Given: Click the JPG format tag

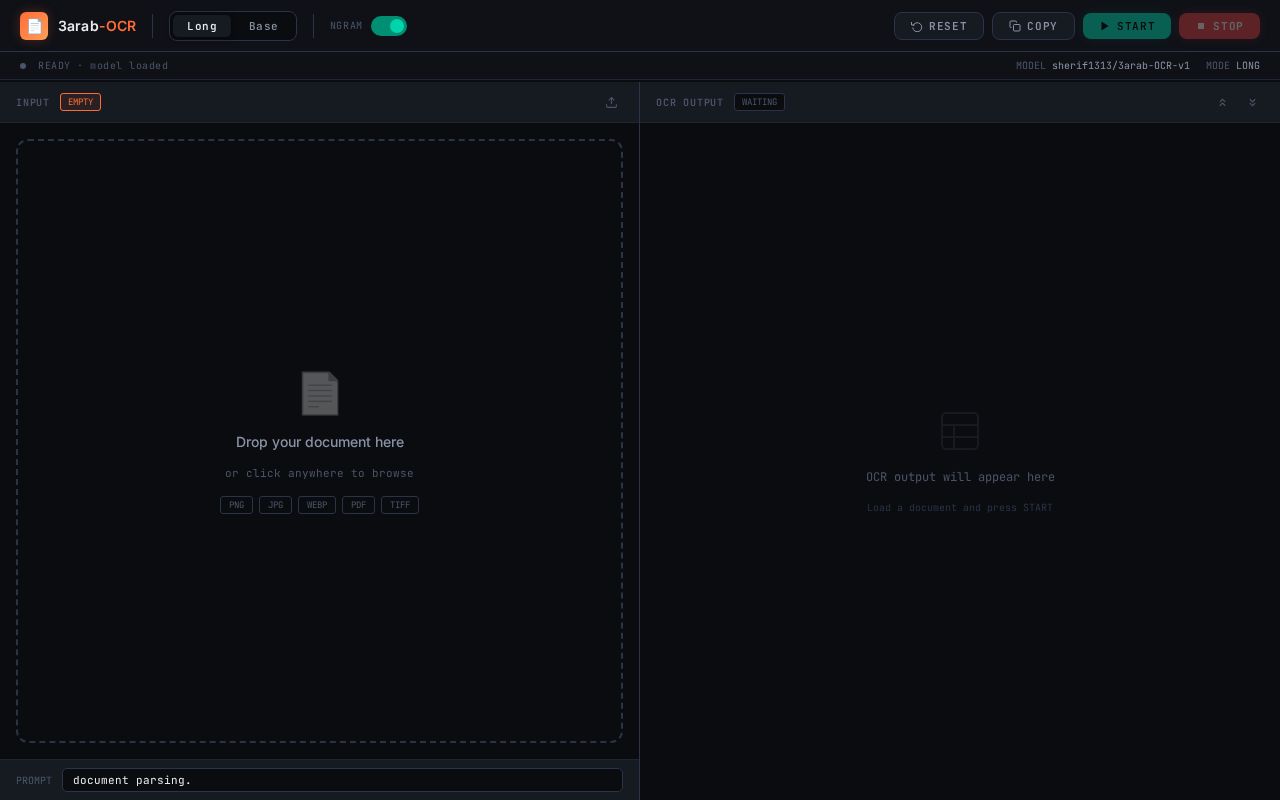Looking at the screenshot, I should pos(275,505).
